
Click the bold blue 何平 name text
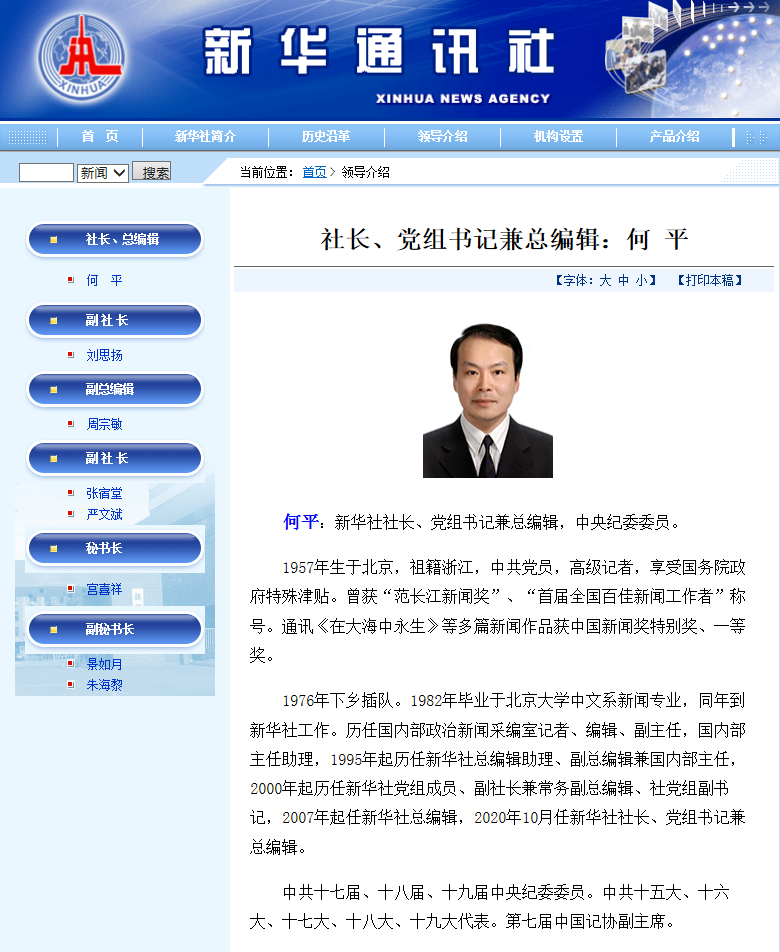point(300,522)
